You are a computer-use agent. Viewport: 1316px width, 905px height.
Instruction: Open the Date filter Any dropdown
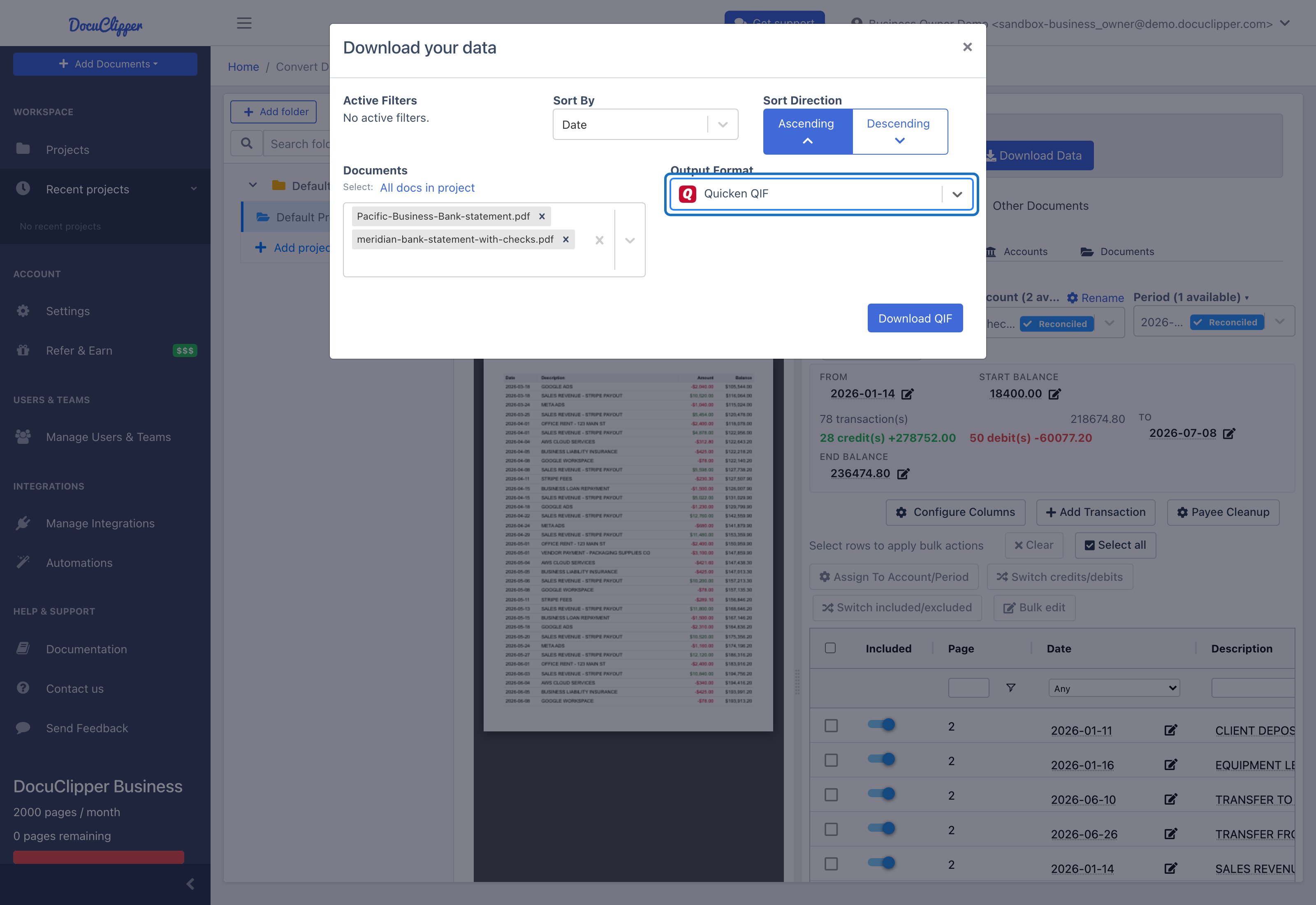(1114, 688)
